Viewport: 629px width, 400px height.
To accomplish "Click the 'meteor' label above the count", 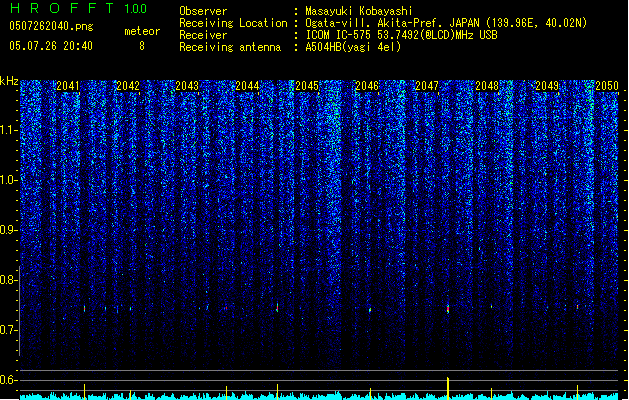I will 142,31.
